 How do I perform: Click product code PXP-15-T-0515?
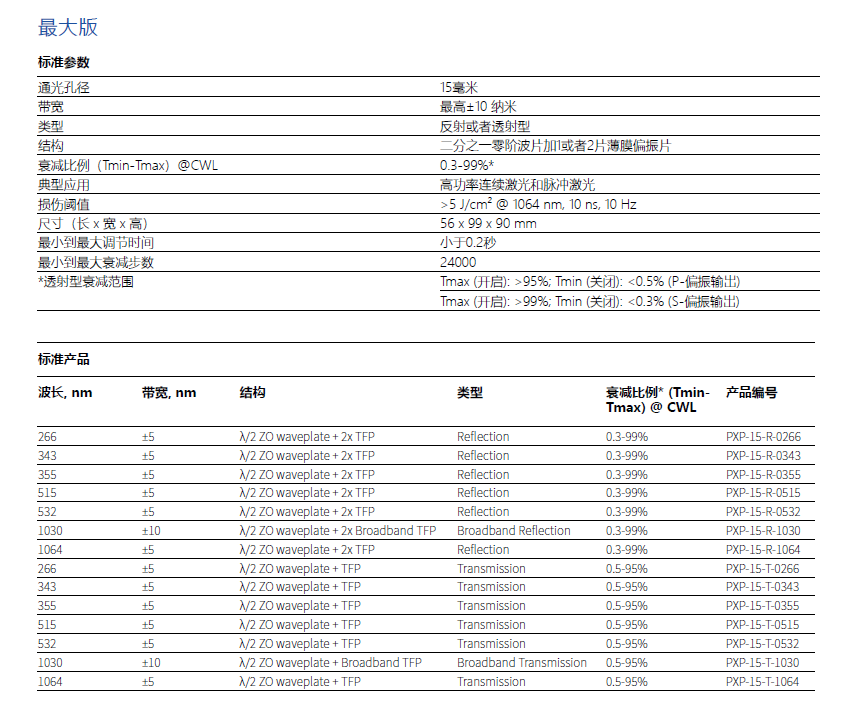pos(763,625)
